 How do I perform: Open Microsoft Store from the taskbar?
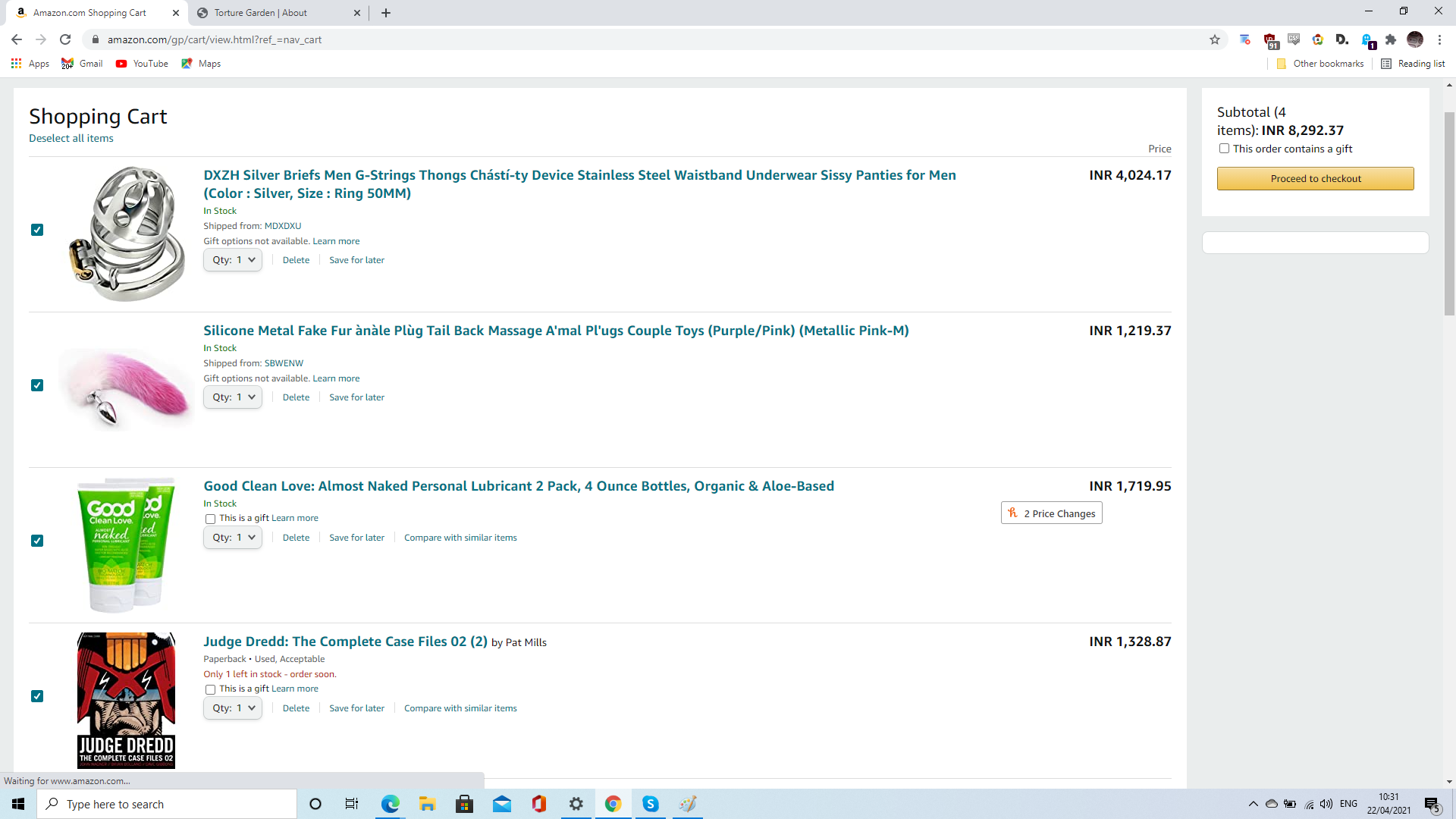coord(464,804)
